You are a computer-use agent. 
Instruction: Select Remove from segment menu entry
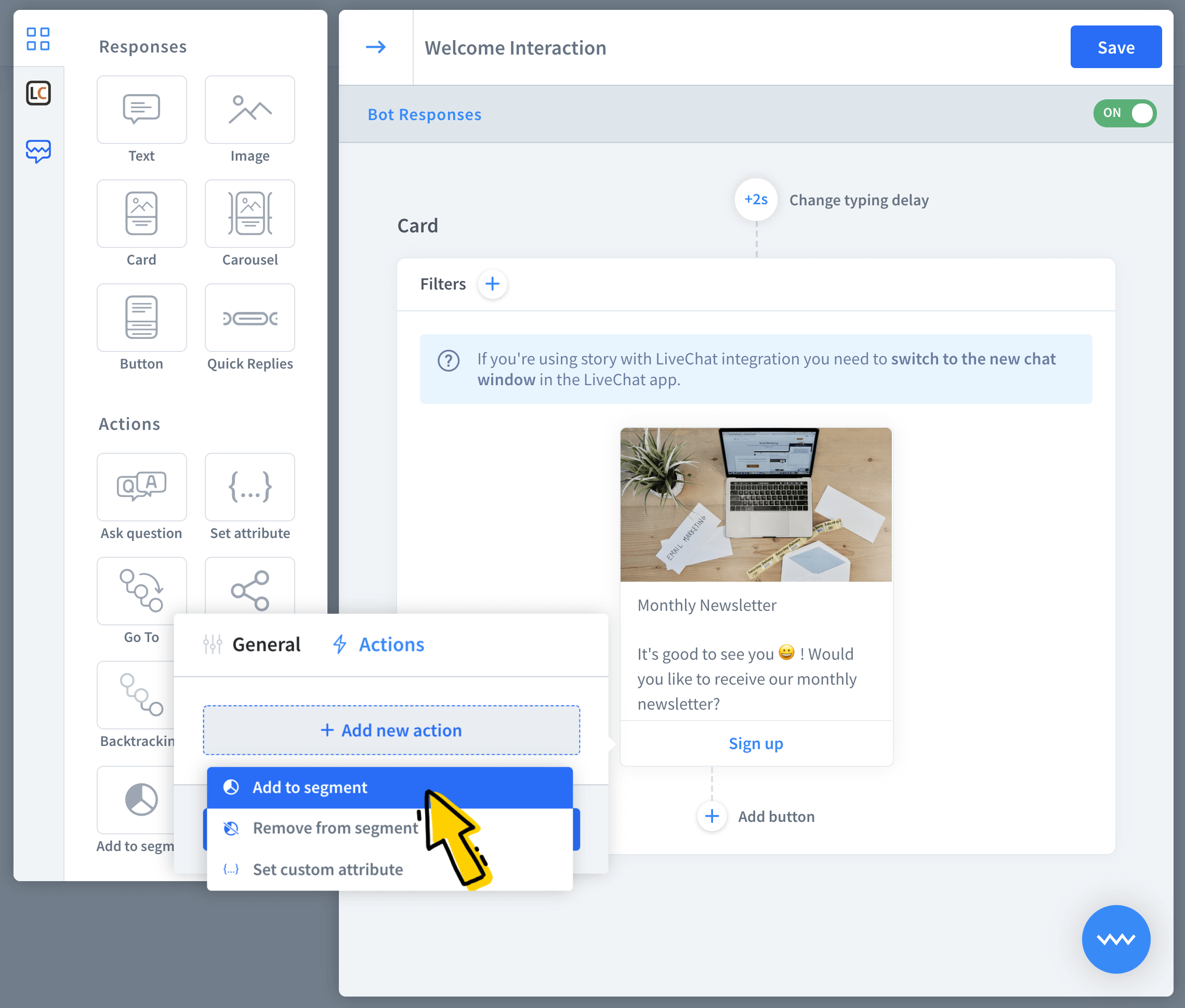[x=335, y=828]
